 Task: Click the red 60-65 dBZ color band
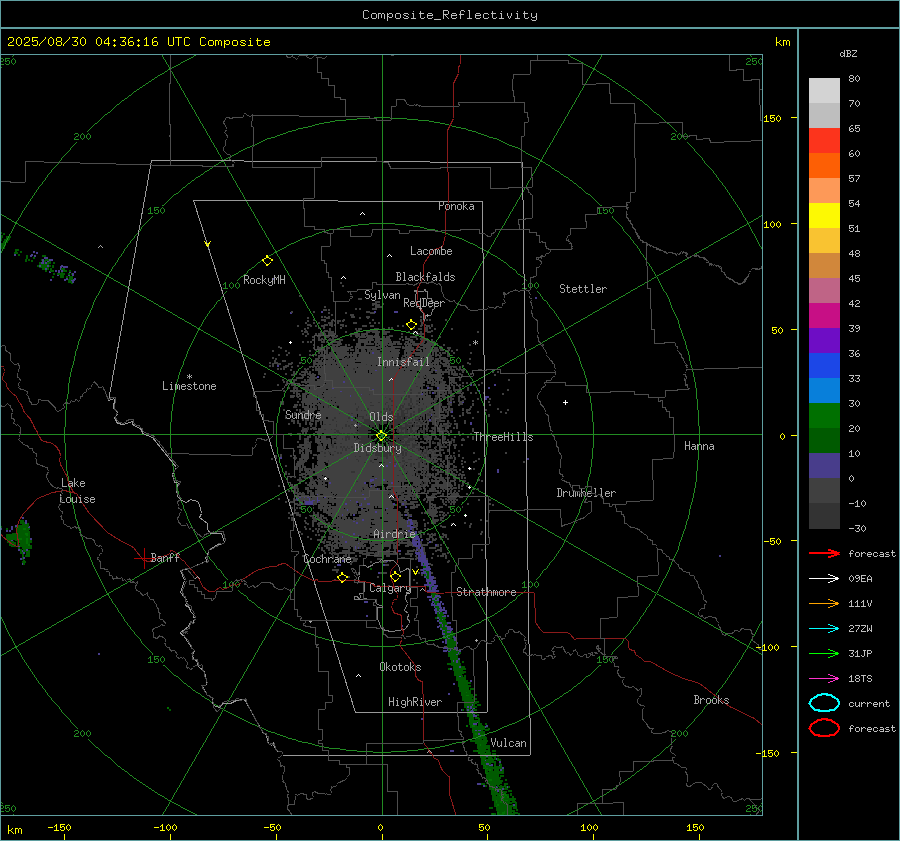824,141
